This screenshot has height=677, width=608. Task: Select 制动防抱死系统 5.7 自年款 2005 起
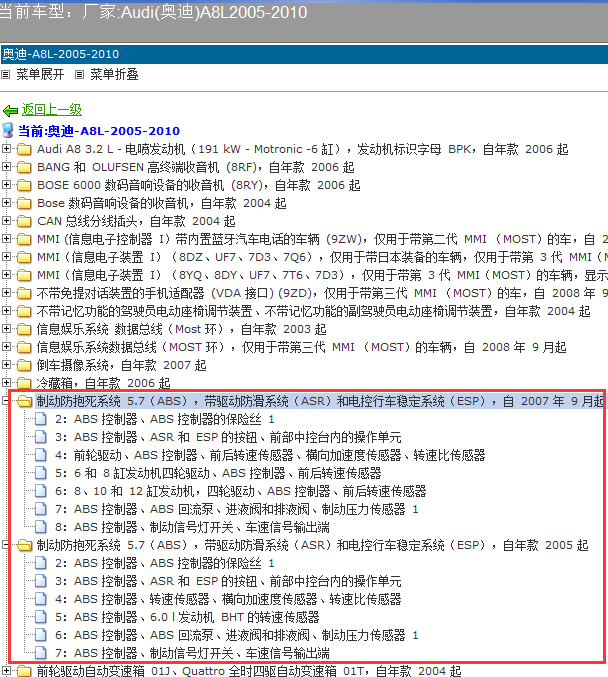tap(312, 545)
